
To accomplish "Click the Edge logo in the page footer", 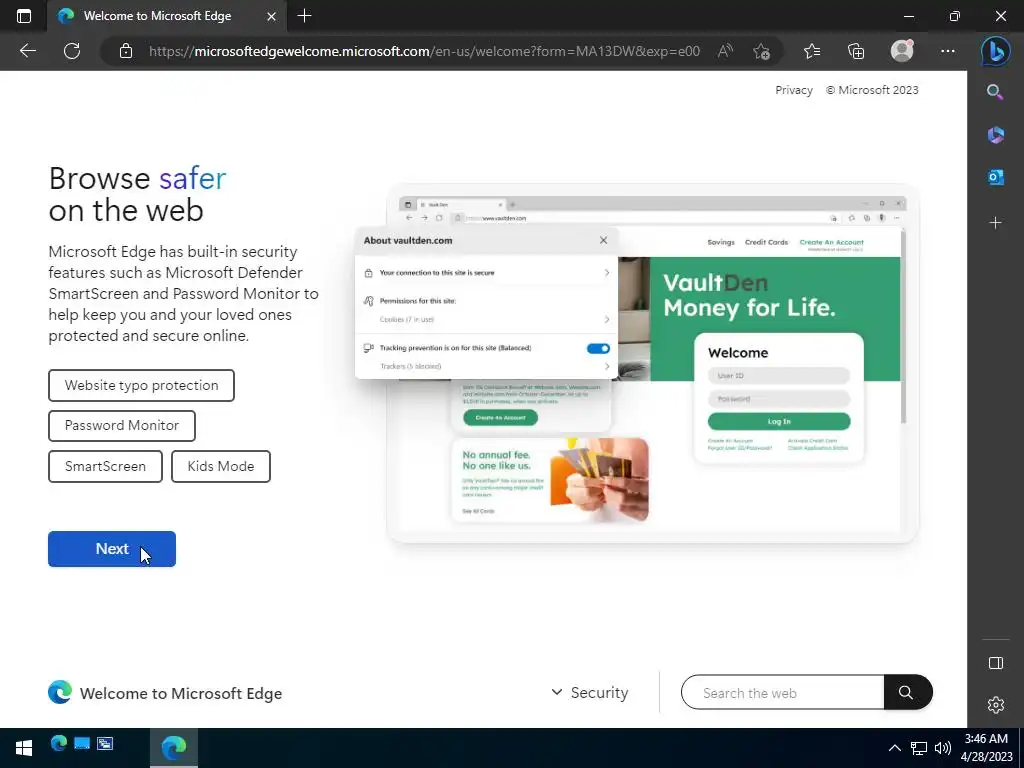I will pos(59,692).
